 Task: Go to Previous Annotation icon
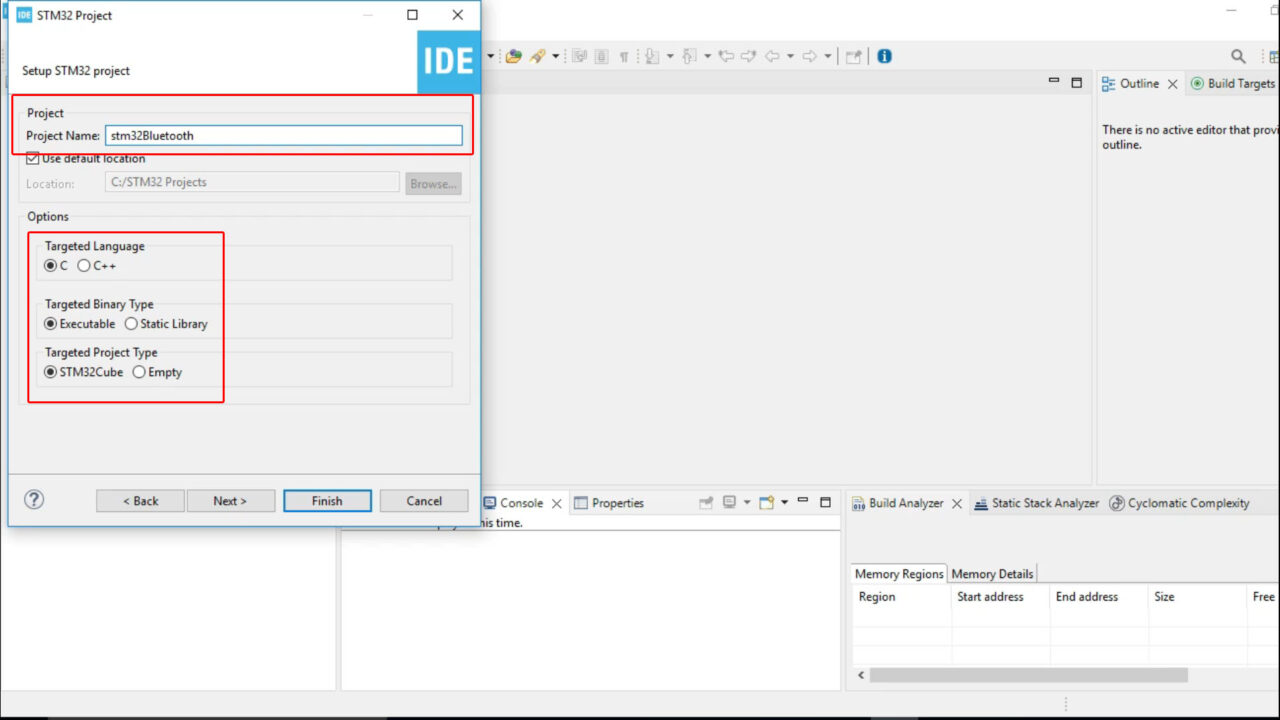(x=689, y=57)
